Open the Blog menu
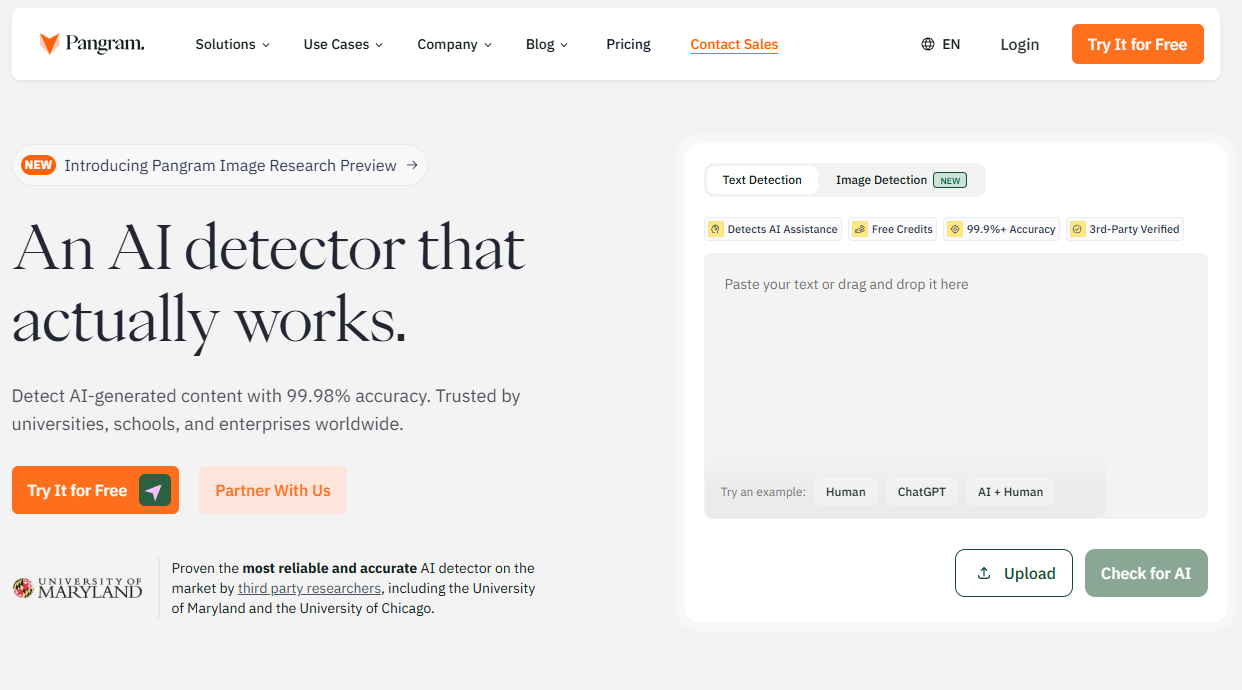The image size is (1242, 690). click(x=547, y=44)
